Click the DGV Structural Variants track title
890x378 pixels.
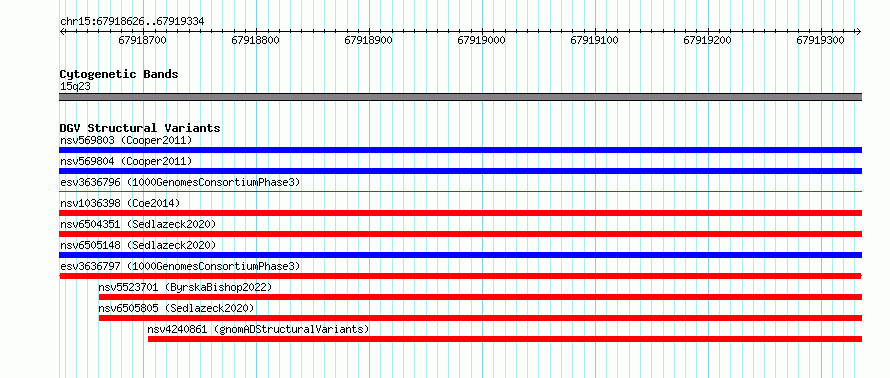point(140,128)
